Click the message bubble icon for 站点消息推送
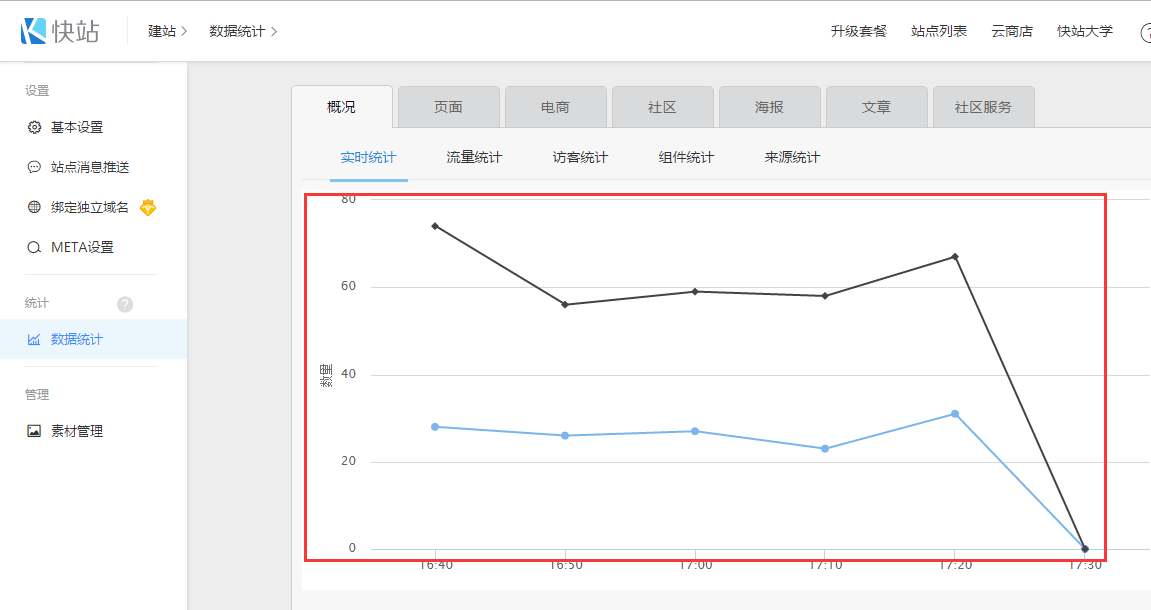Image resolution: width=1151 pixels, height=610 pixels. [x=34, y=167]
